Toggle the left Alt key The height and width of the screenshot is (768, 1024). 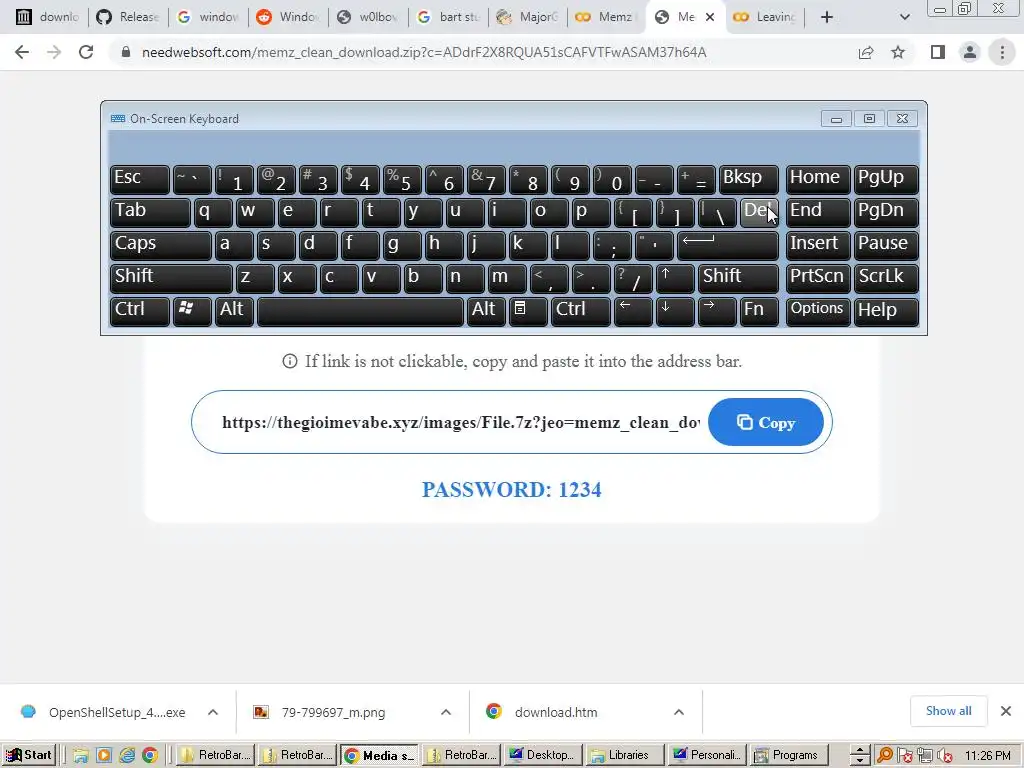tap(234, 311)
